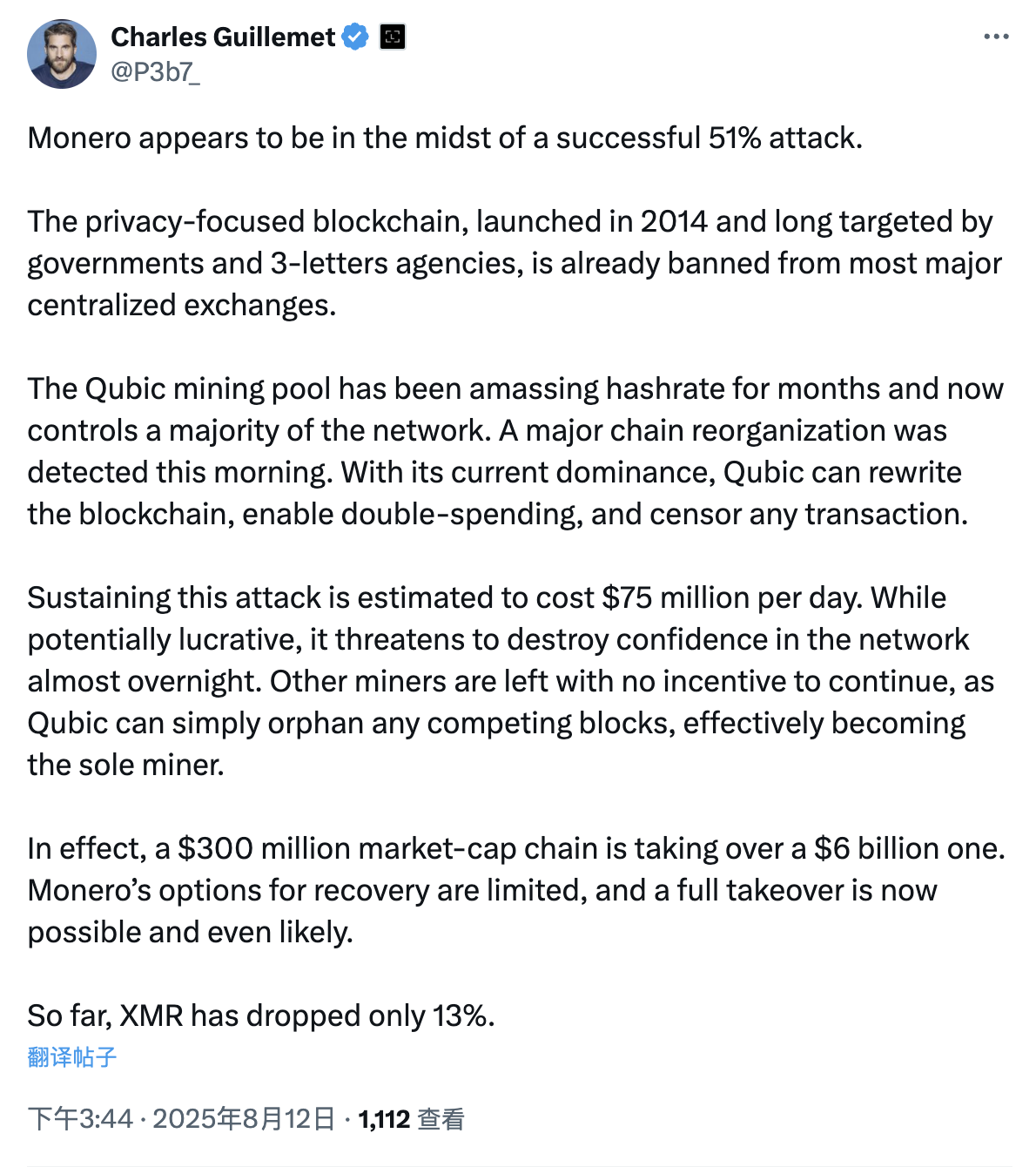
Task: Click the line "So far, XMR has dropped only 13%"
Action: coord(261,1015)
